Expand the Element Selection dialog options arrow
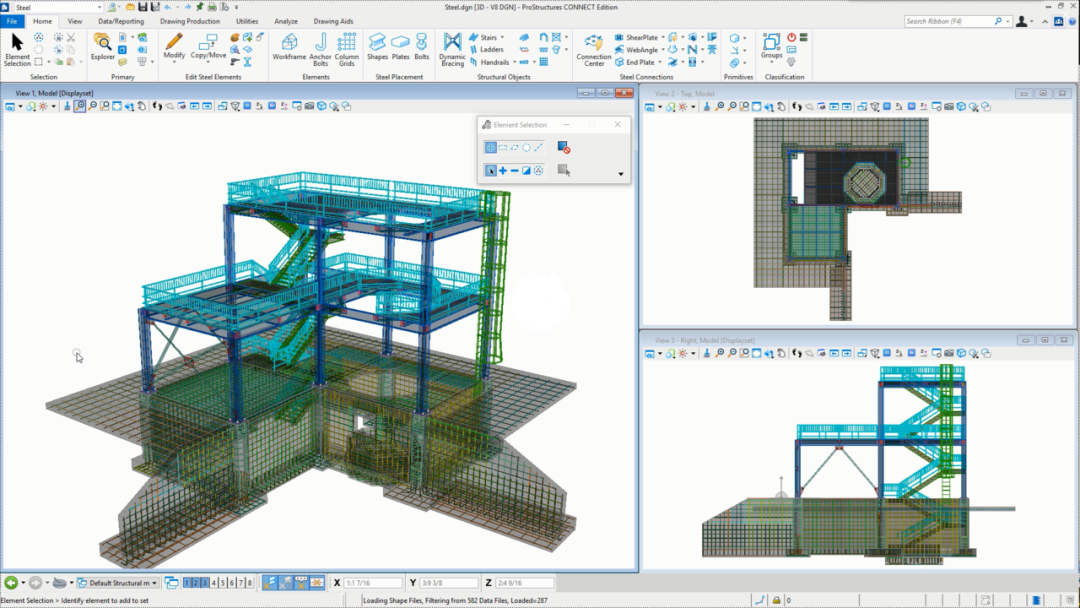Screen dimensions: 1080x608 point(621,174)
